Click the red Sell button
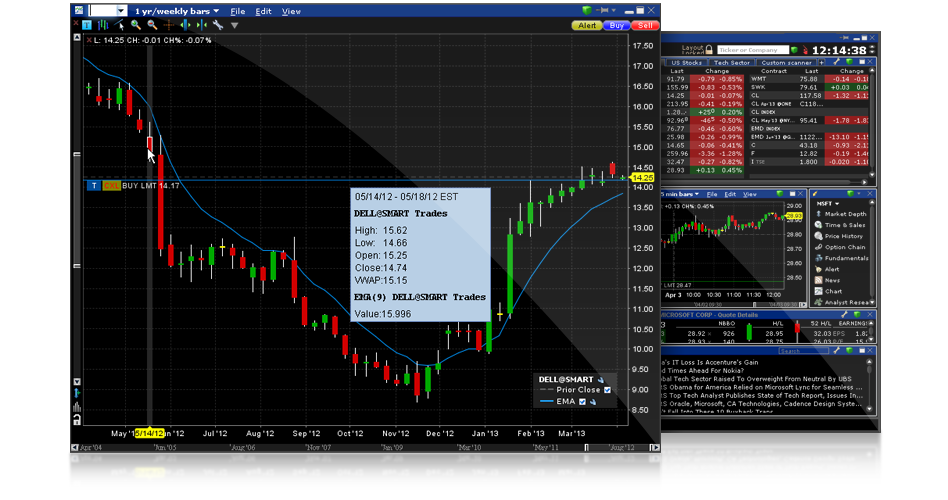Image resolution: width=948 pixels, height=500 pixels. pos(646,25)
